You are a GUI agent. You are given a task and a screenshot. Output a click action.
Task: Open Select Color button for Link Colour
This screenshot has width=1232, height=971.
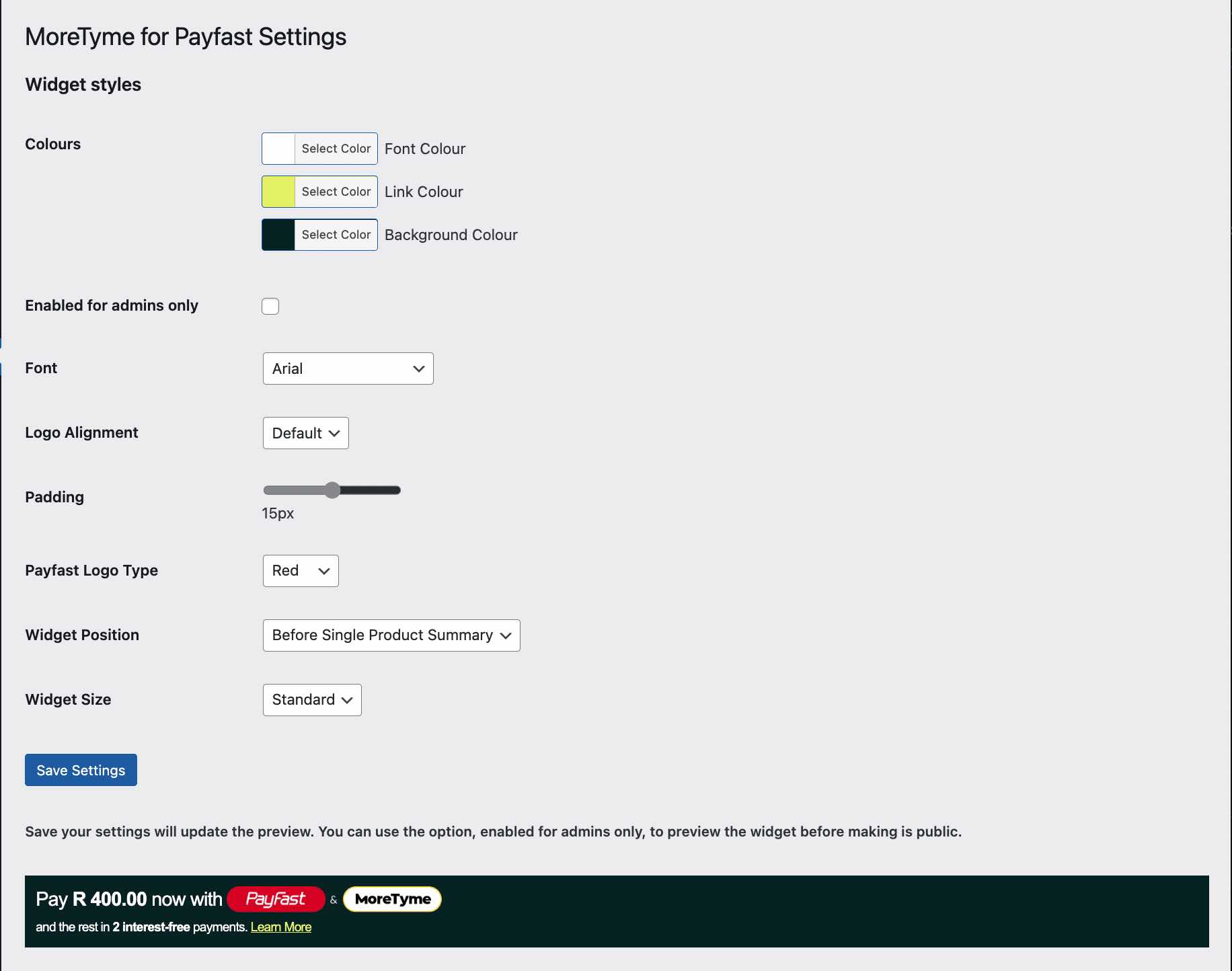point(336,192)
